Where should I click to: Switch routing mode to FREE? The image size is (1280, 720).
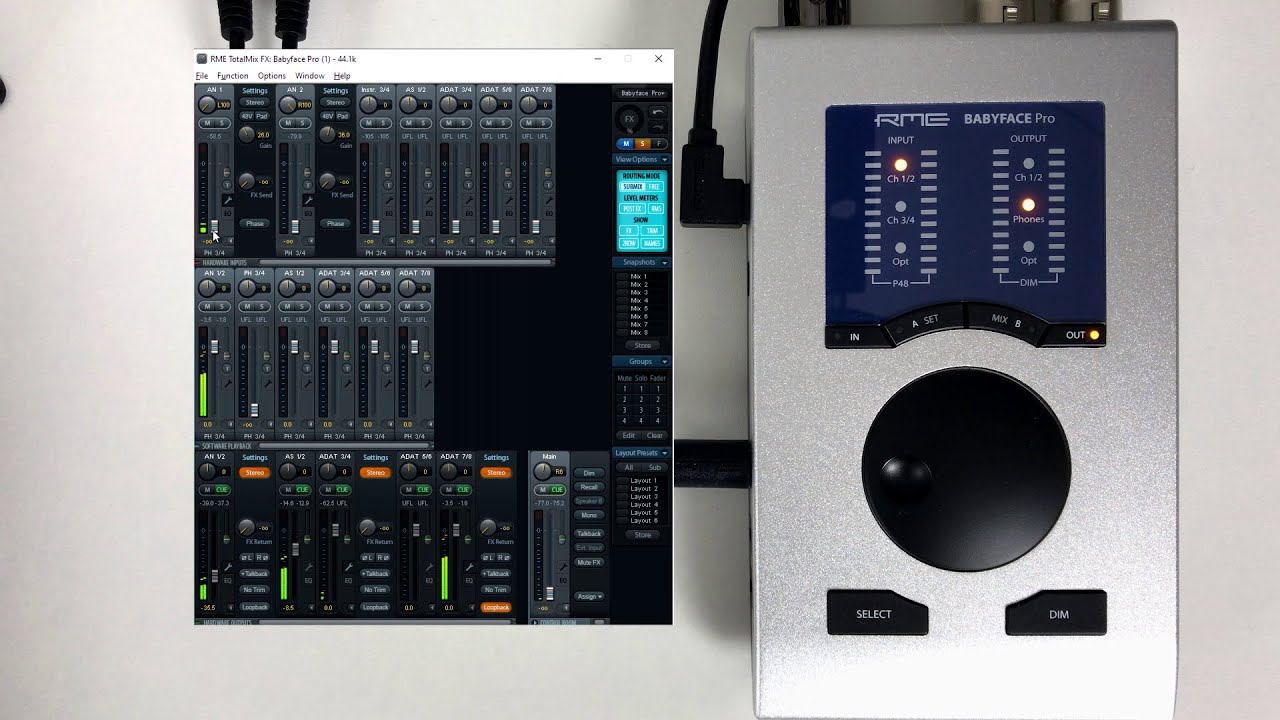click(655, 186)
